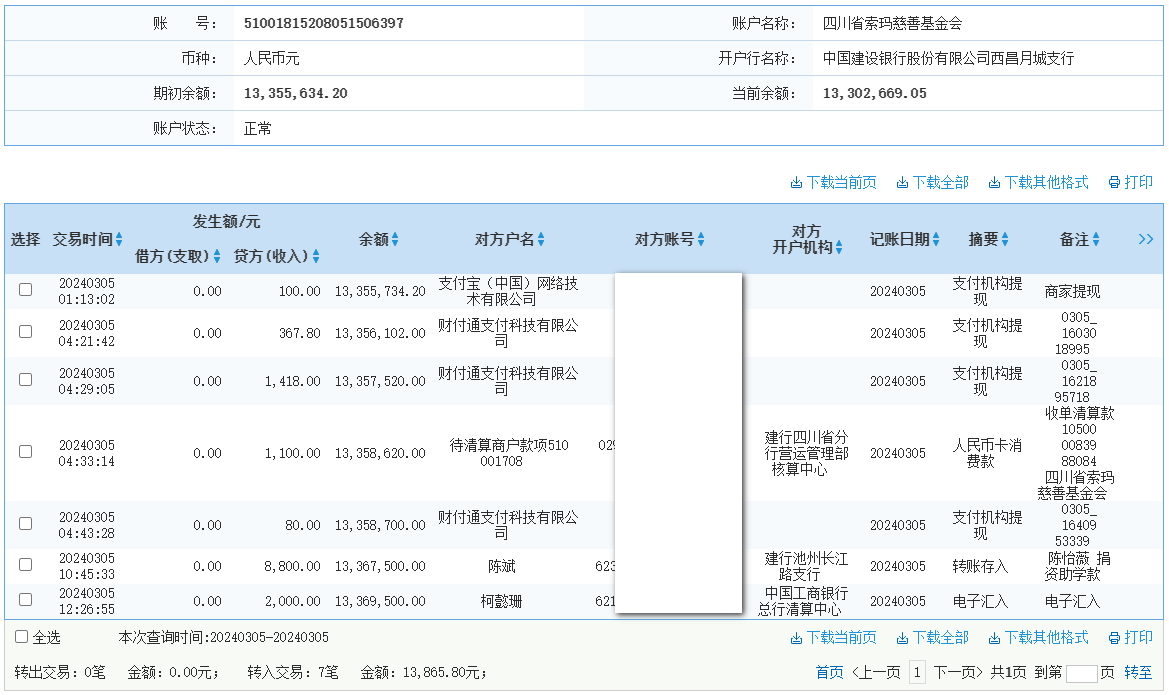Click account name 四川省索玛慈善基金会

pyautogui.click(x=892, y=23)
